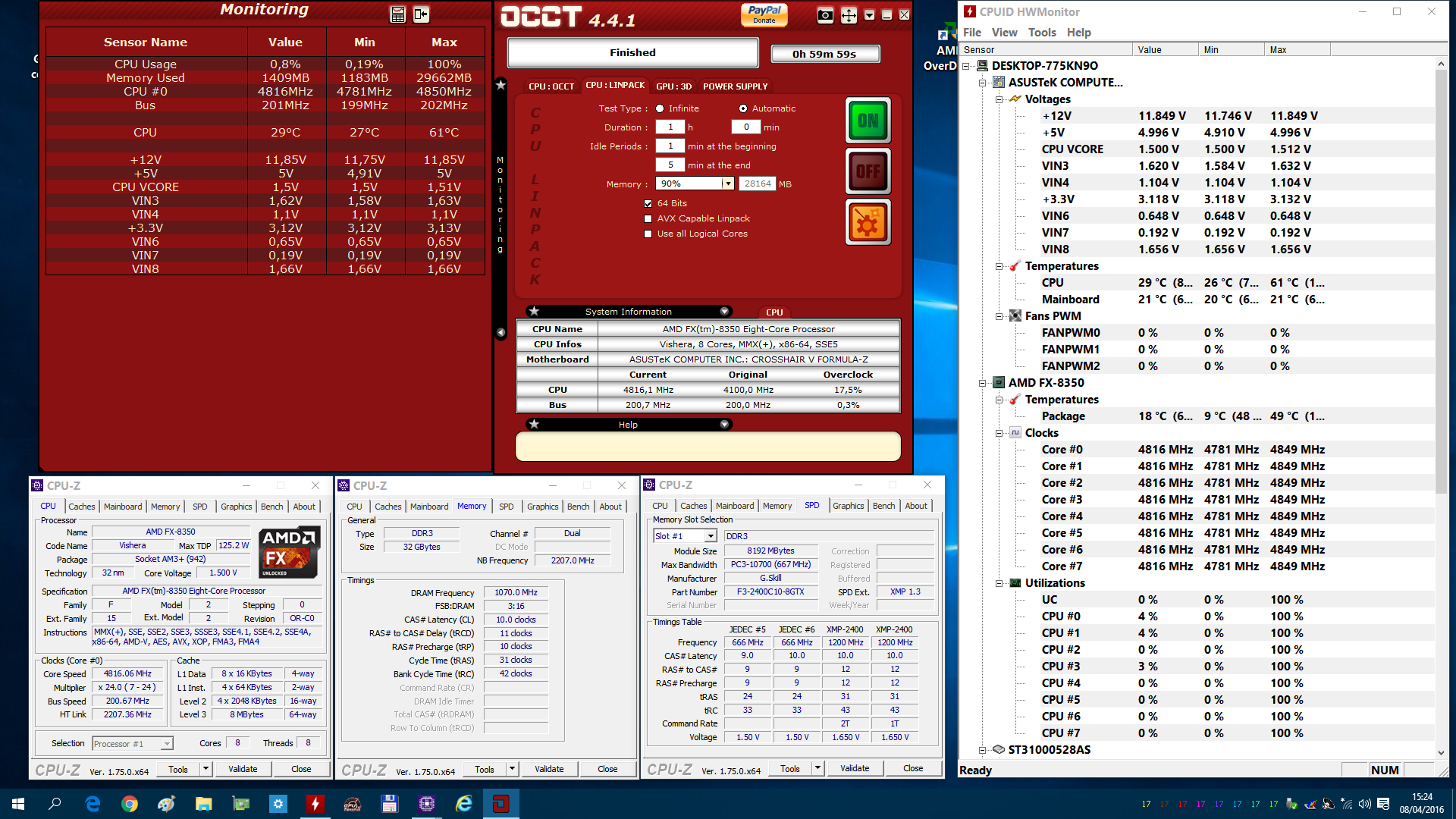This screenshot has height=819, width=1456.
Task: Click the idle minutes at the end field
Action: click(x=670, y=165)
